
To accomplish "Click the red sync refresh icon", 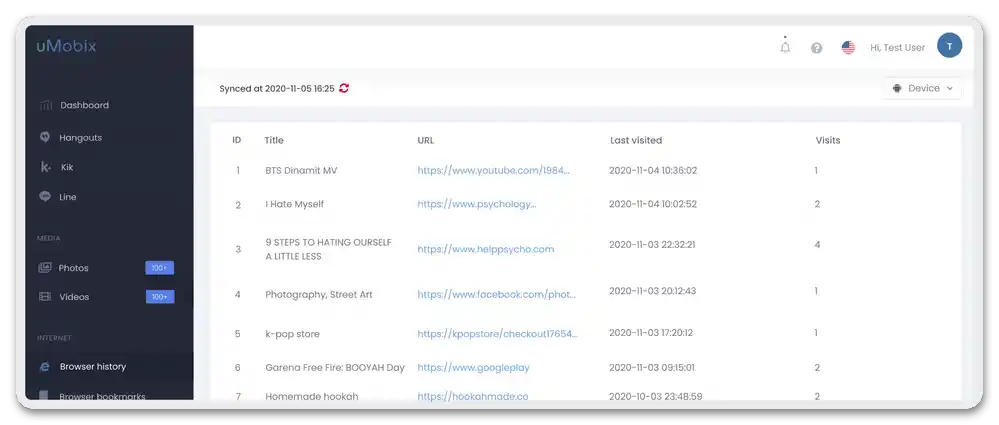I will pos(344,89).
